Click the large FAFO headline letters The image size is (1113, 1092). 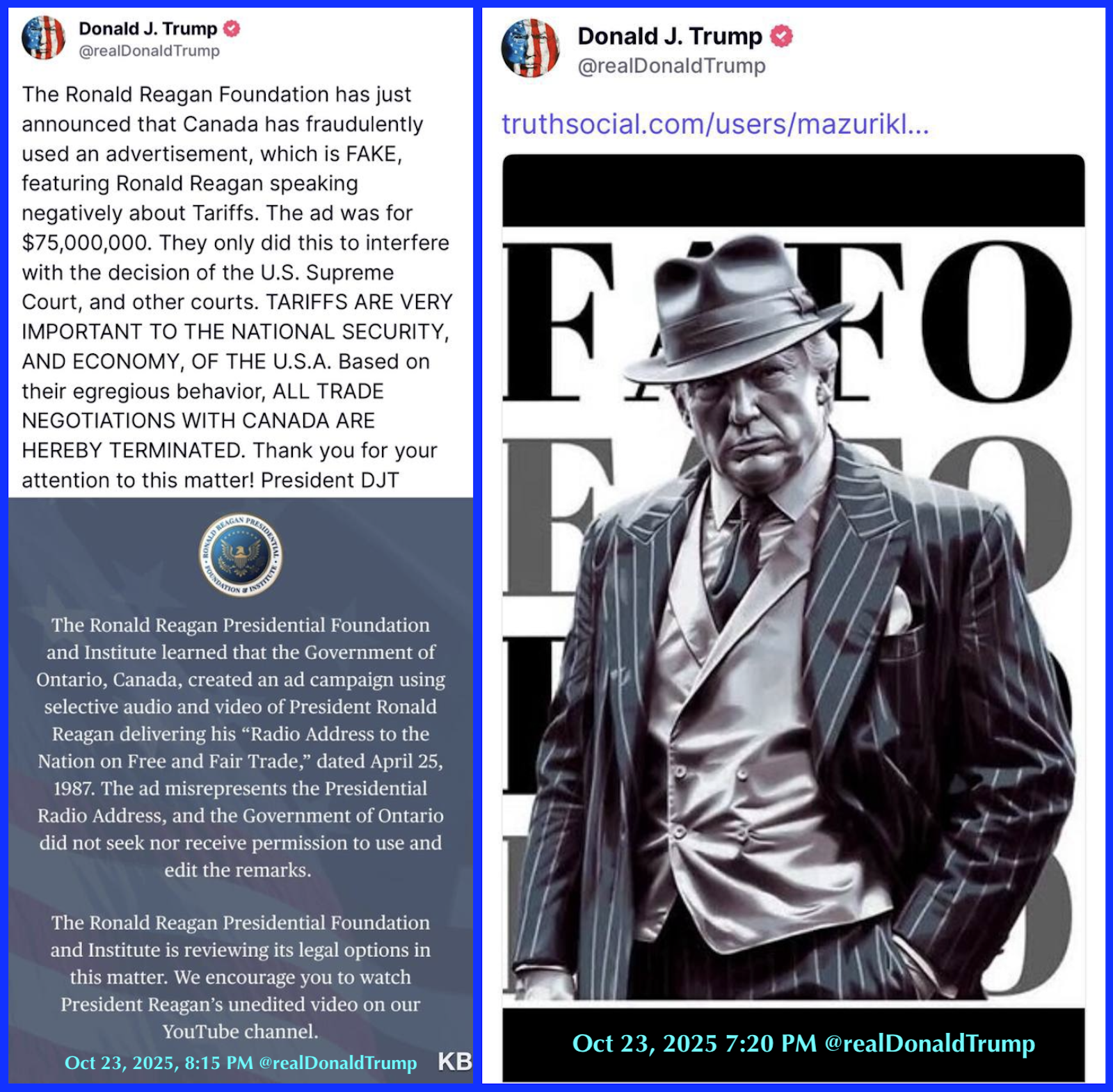pos(786,321)
